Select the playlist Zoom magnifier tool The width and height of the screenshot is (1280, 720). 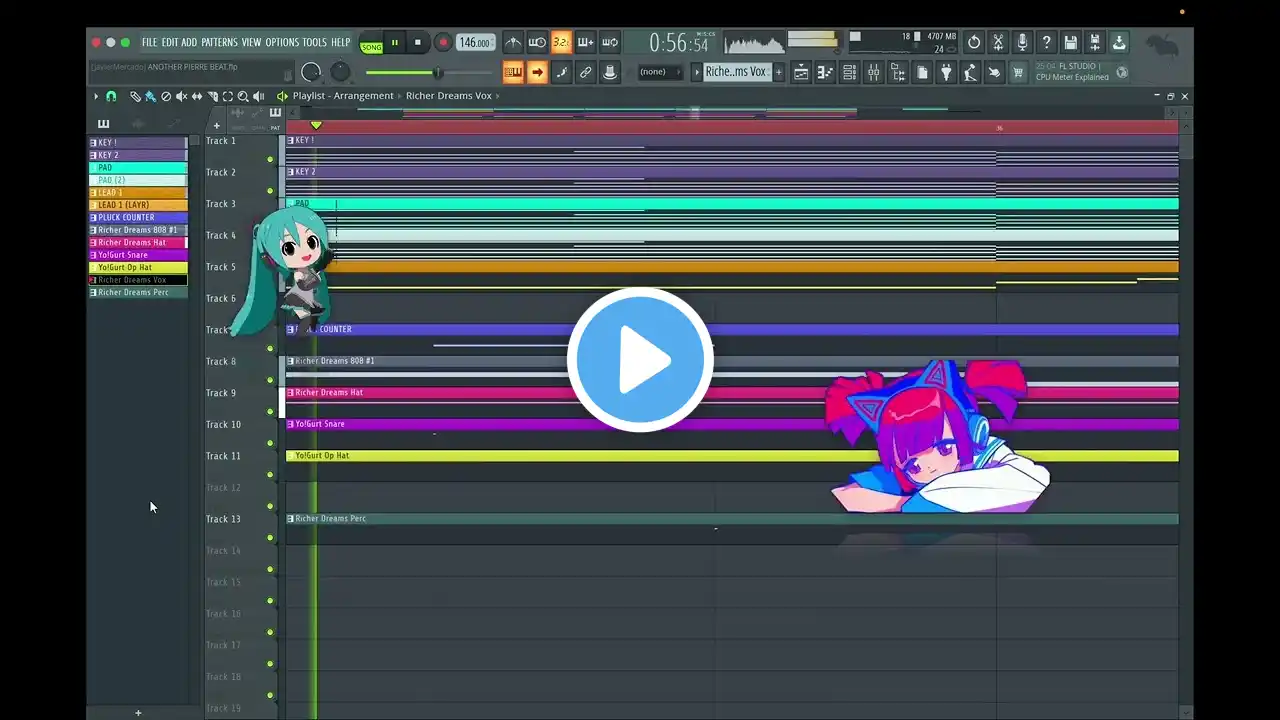click(x=243, y=96)
